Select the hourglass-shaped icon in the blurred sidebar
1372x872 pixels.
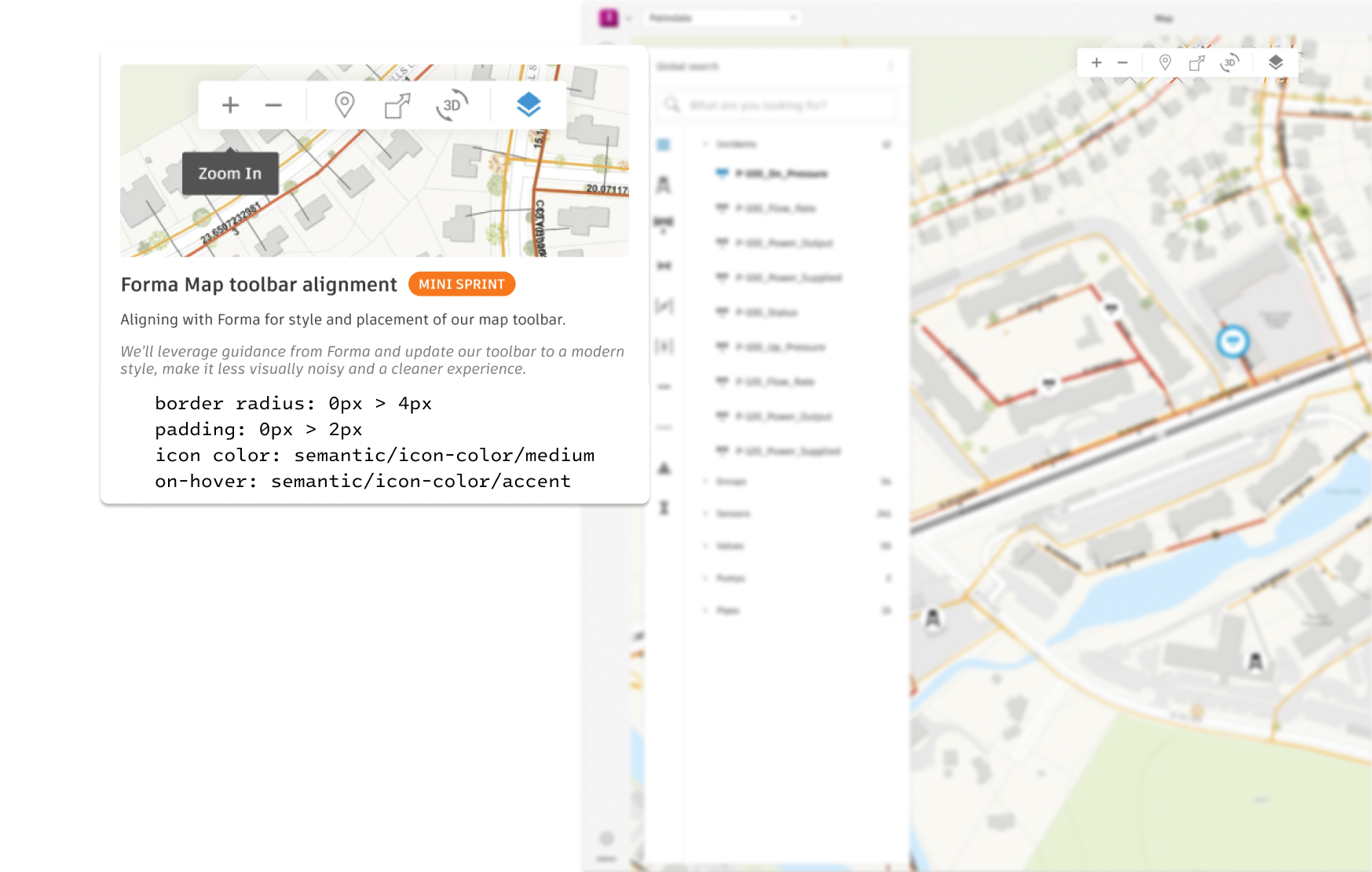[x=664, y=507]
